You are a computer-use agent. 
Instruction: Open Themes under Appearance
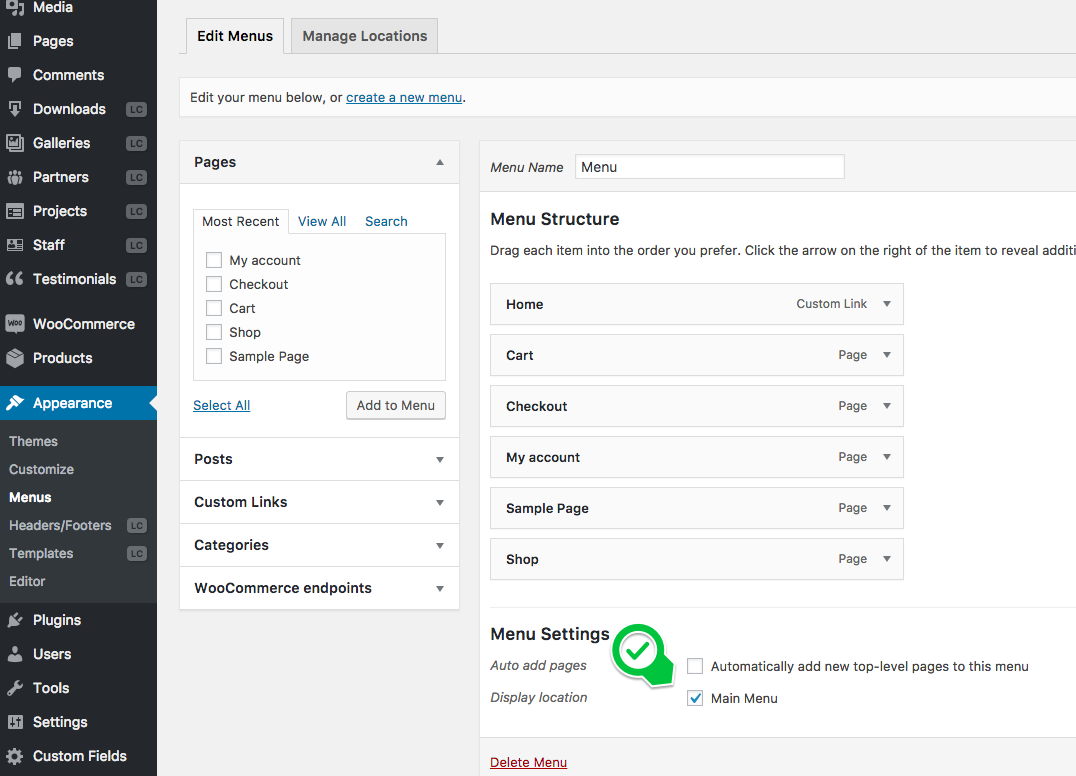pyautogui.click(x=34, y=441)
